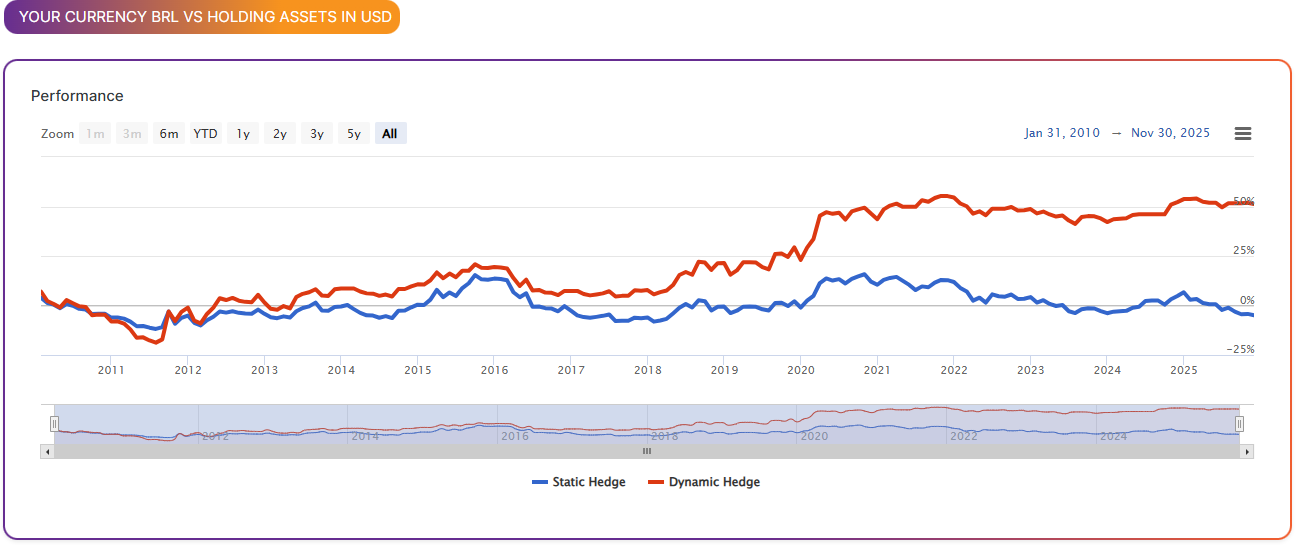This screenshot has height=545, width=1298.
Task: Toggle the Dynamic Hedge series in legend
Action: pos(714,482)
